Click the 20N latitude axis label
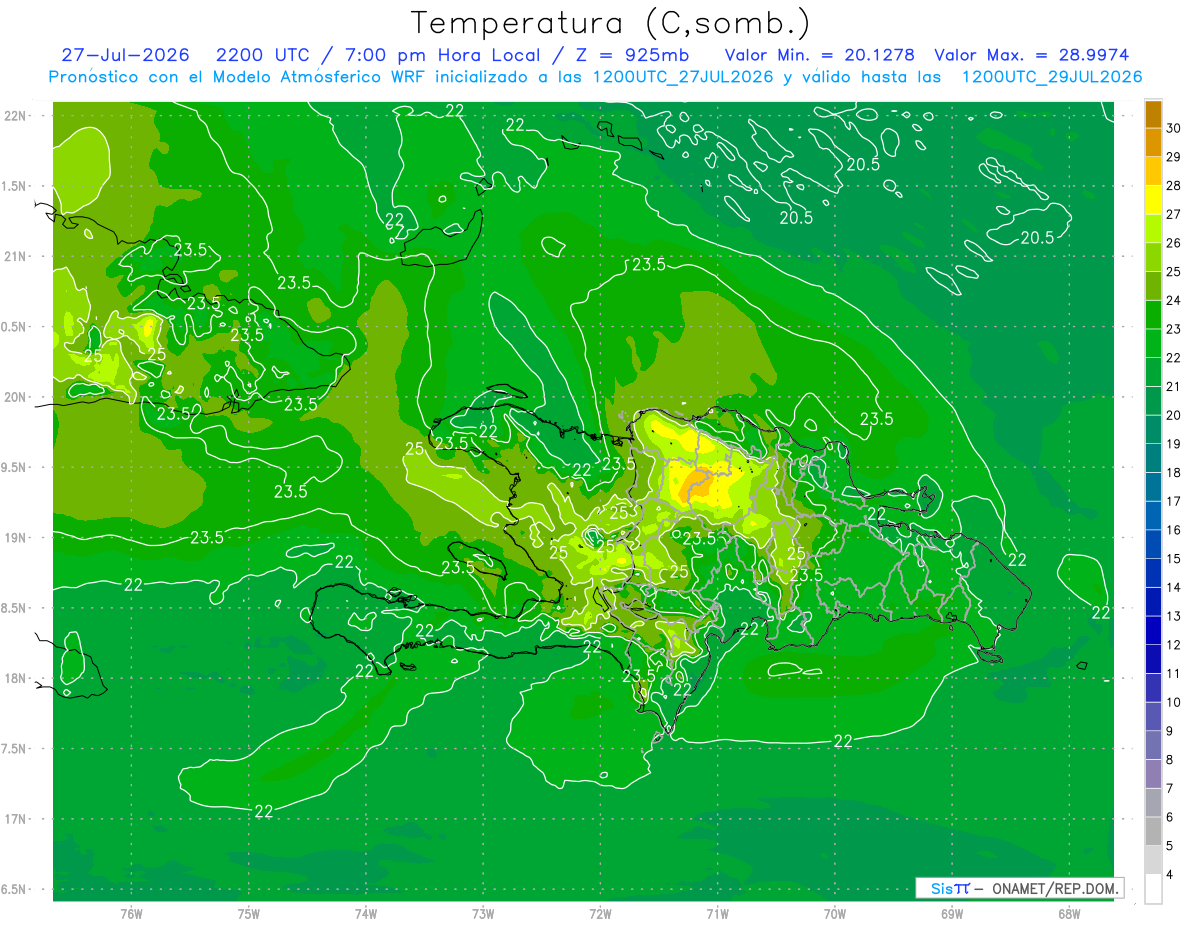Screen dimensions: 1200x927 click(16, 397)
